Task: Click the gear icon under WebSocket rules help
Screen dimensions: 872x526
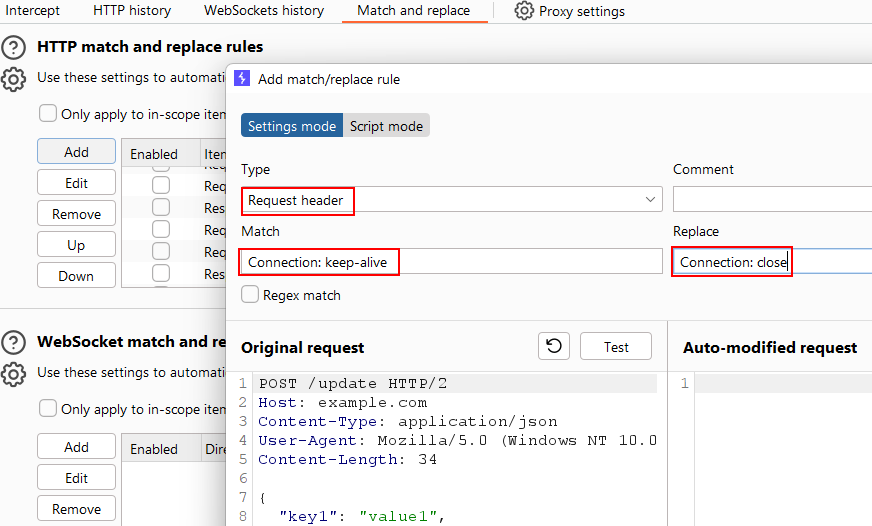Action: 14,374
